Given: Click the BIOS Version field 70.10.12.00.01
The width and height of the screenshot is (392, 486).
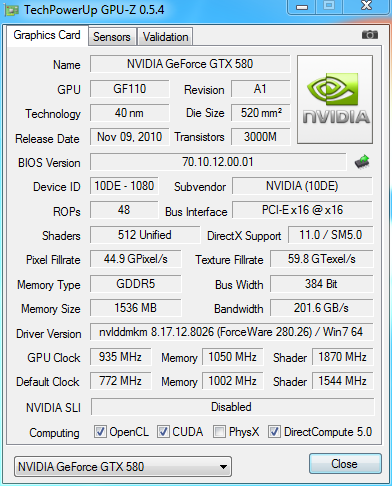Looking at the screenshot, I should pos(218,162).
